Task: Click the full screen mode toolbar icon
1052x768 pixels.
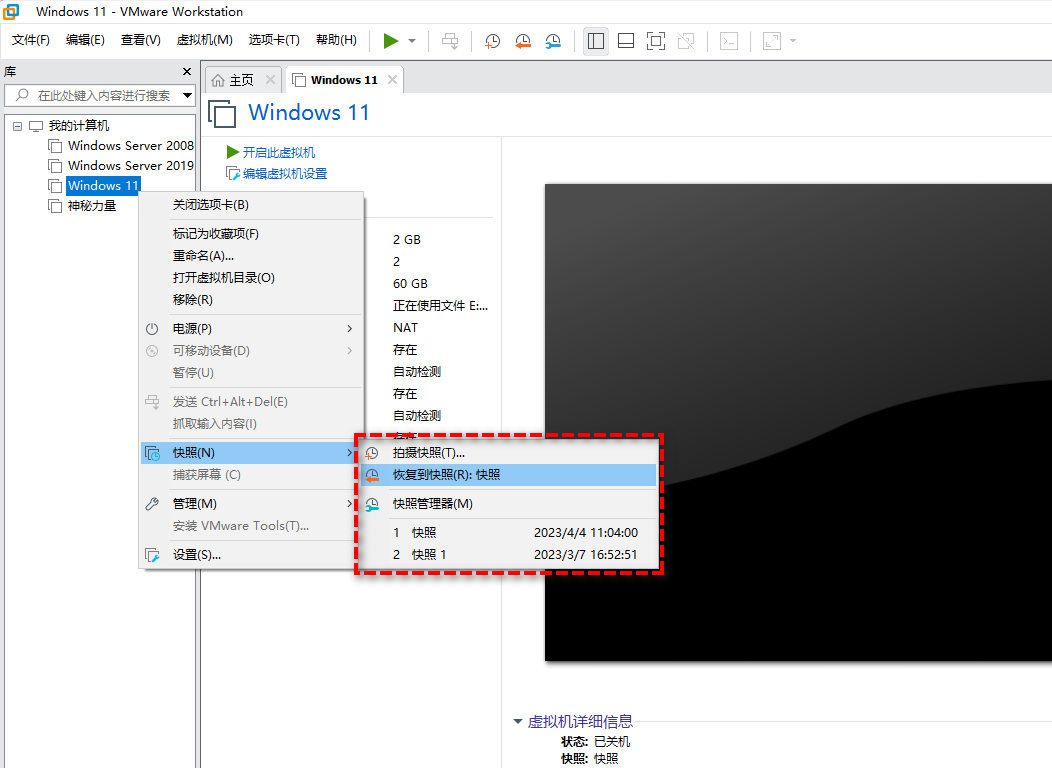Action: (656, 41)
